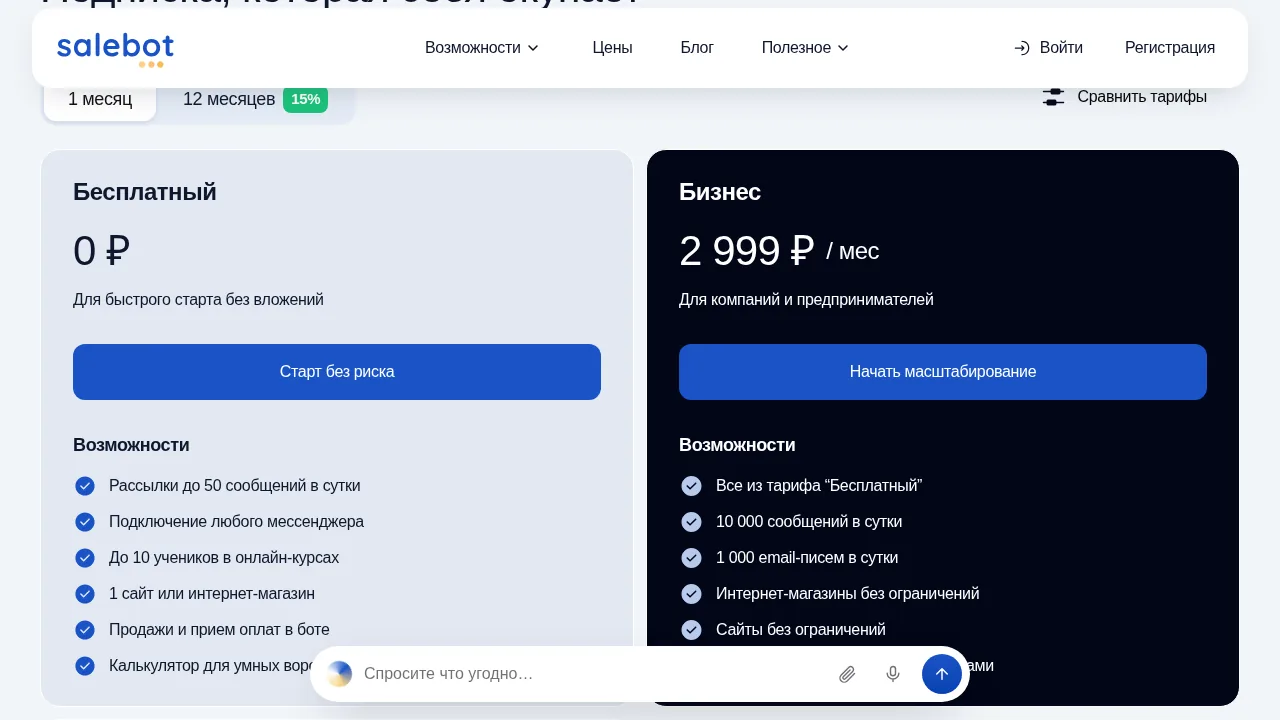The width and height of the screenshot is (1280, 720).
Task: Click checkmark icon beside Продажи и прием оплат
Action: [85, 630]
